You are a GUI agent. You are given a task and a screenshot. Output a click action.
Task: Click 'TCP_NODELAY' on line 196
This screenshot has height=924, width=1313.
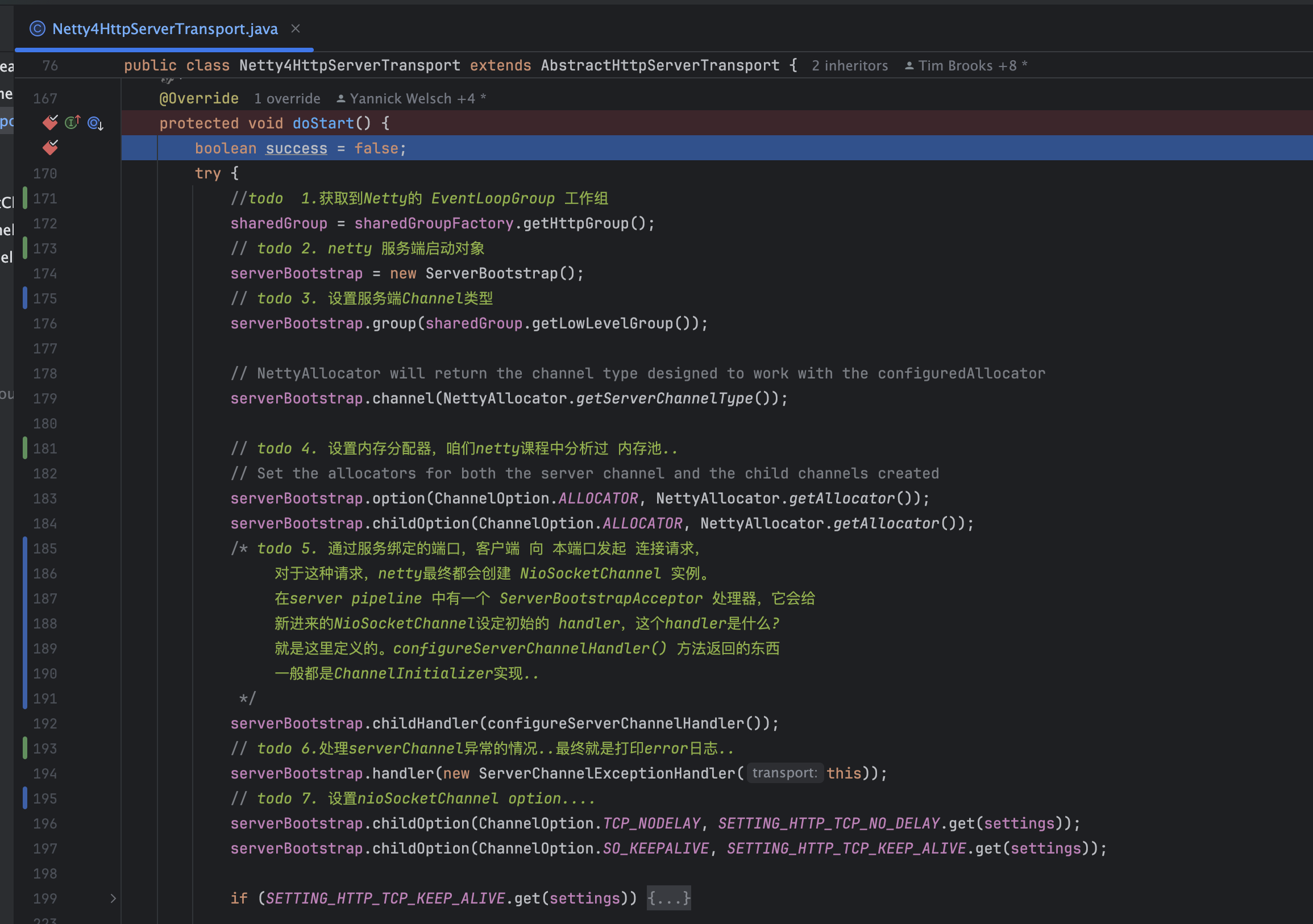coord(651,823)
